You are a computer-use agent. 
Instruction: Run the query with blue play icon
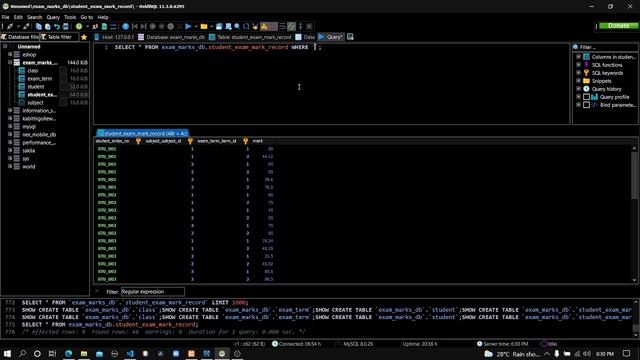188,27
